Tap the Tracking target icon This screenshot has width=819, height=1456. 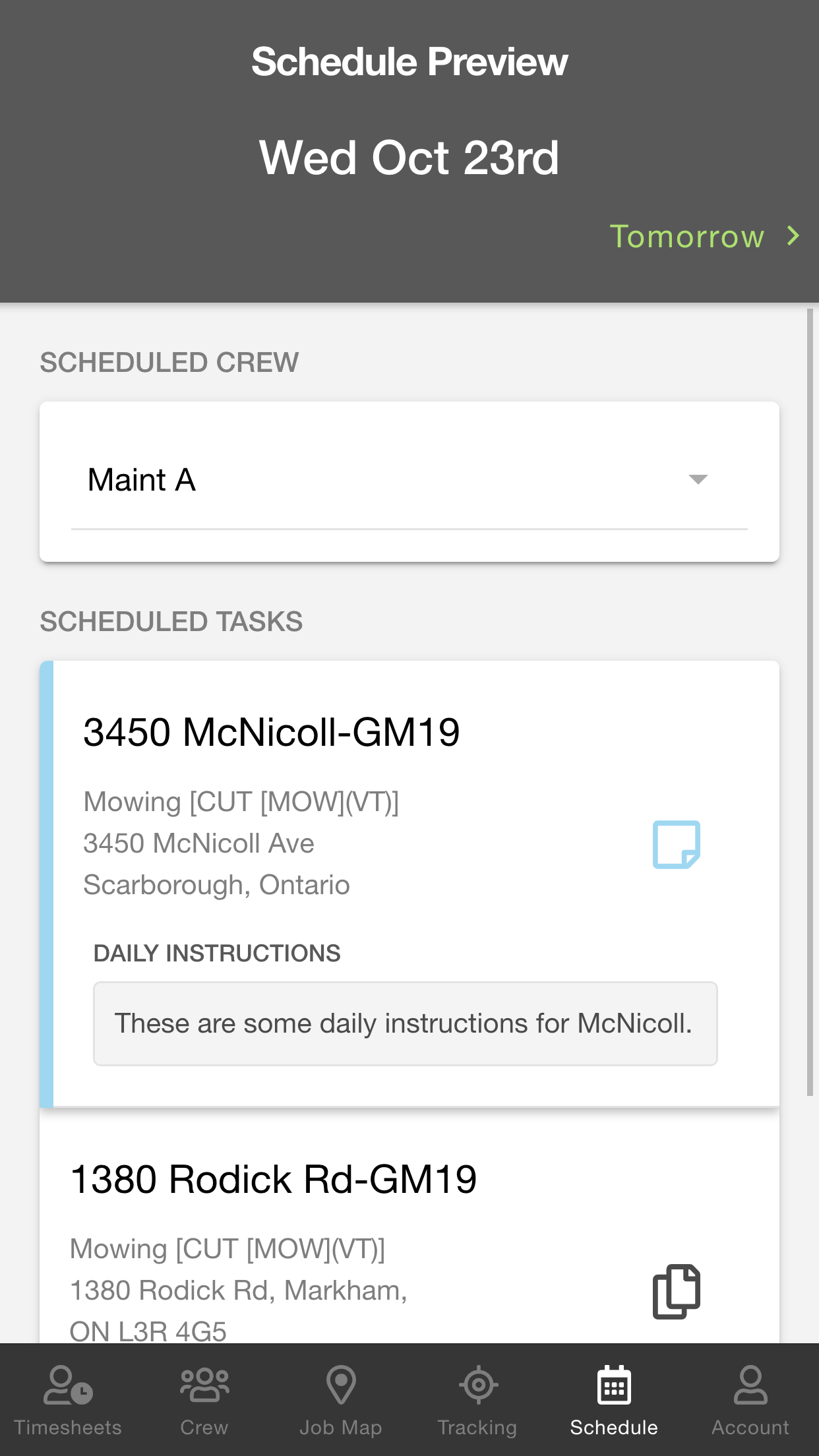477,1385
